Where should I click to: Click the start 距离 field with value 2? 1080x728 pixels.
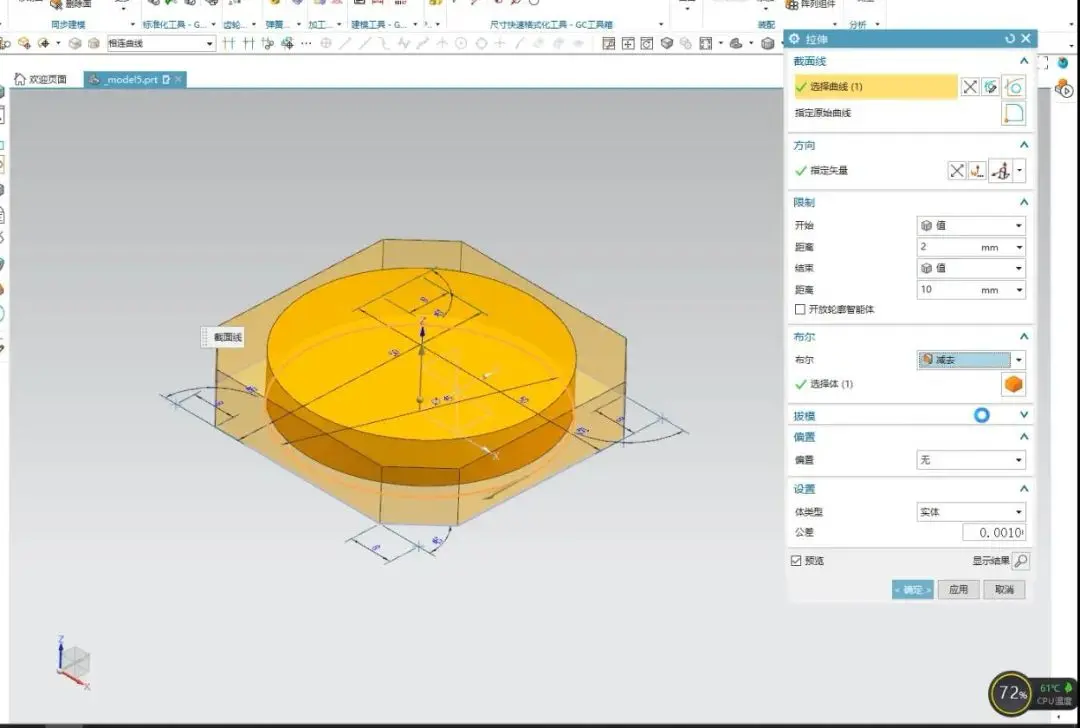[970, 247]
